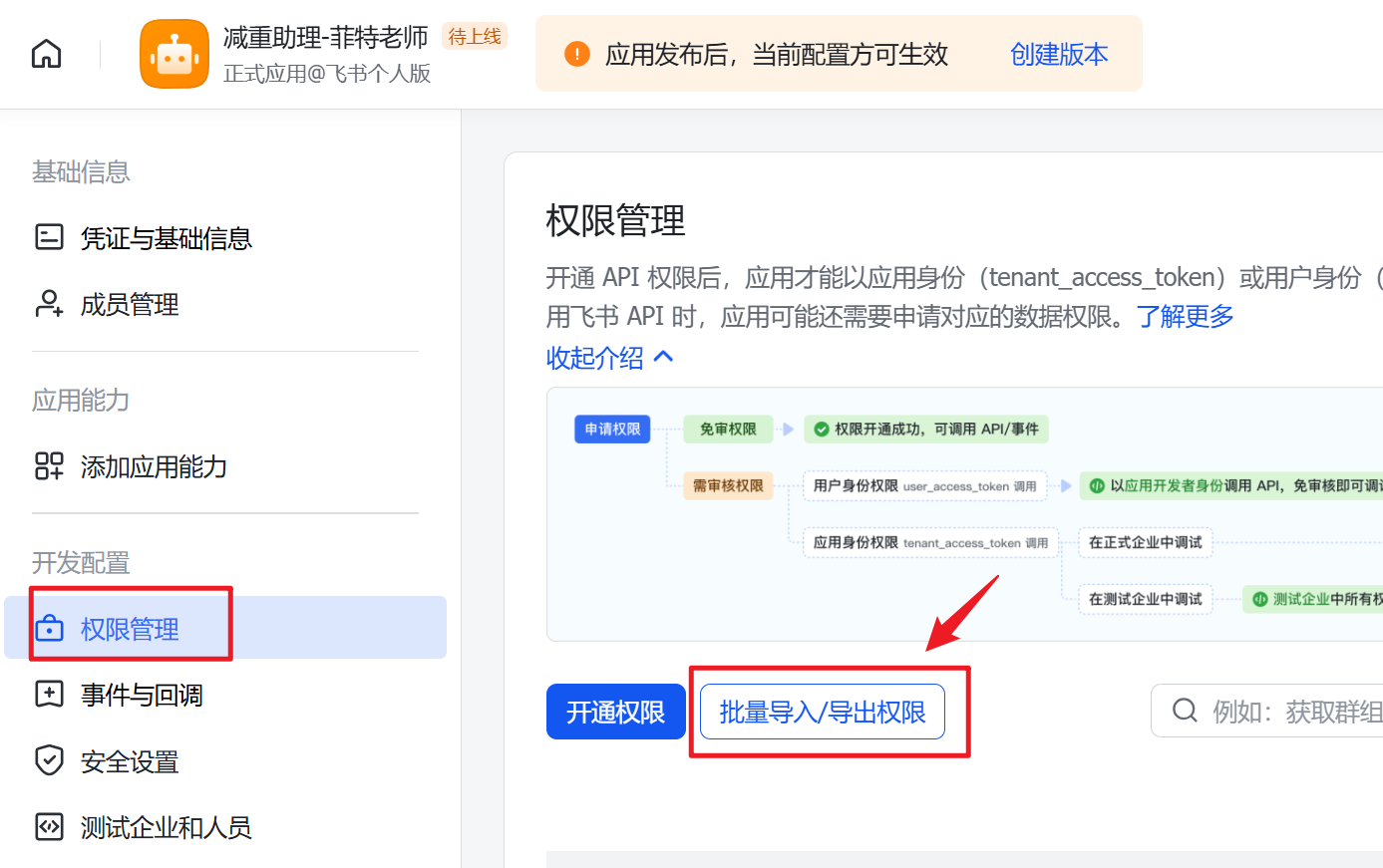Focus the permission search input field
Viewport: 1383px width, 868px height.
(x=1266, y=711)
